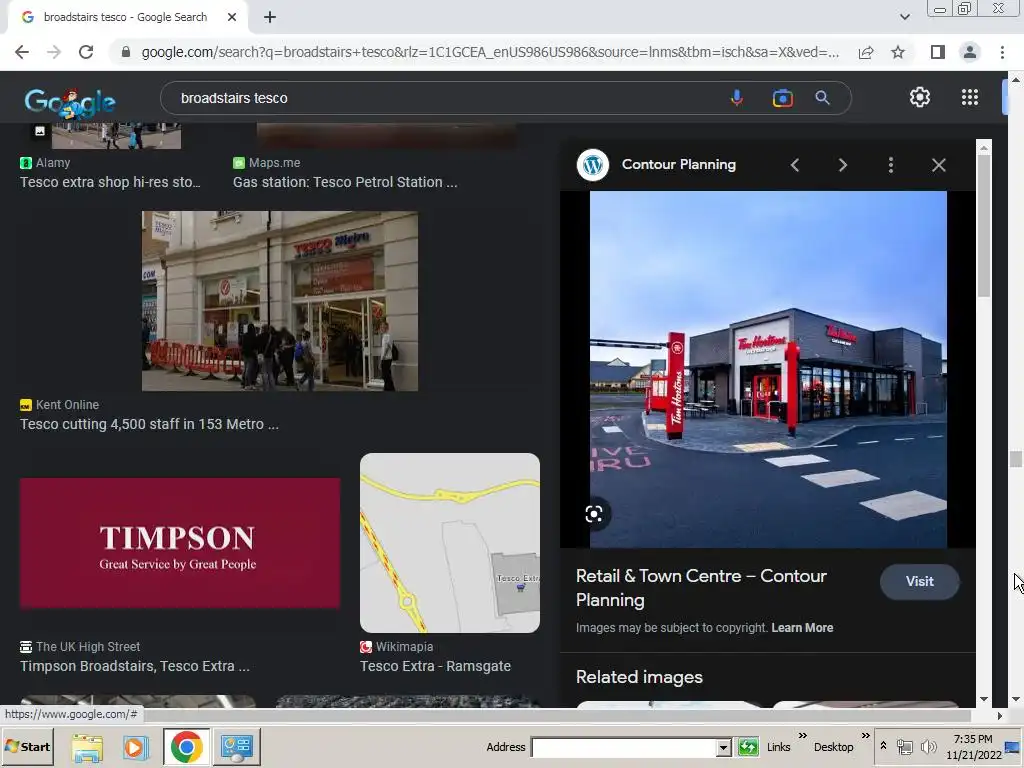Submit search with the magnifier icon
This screenshot has width=1024, height=768.
822,98
